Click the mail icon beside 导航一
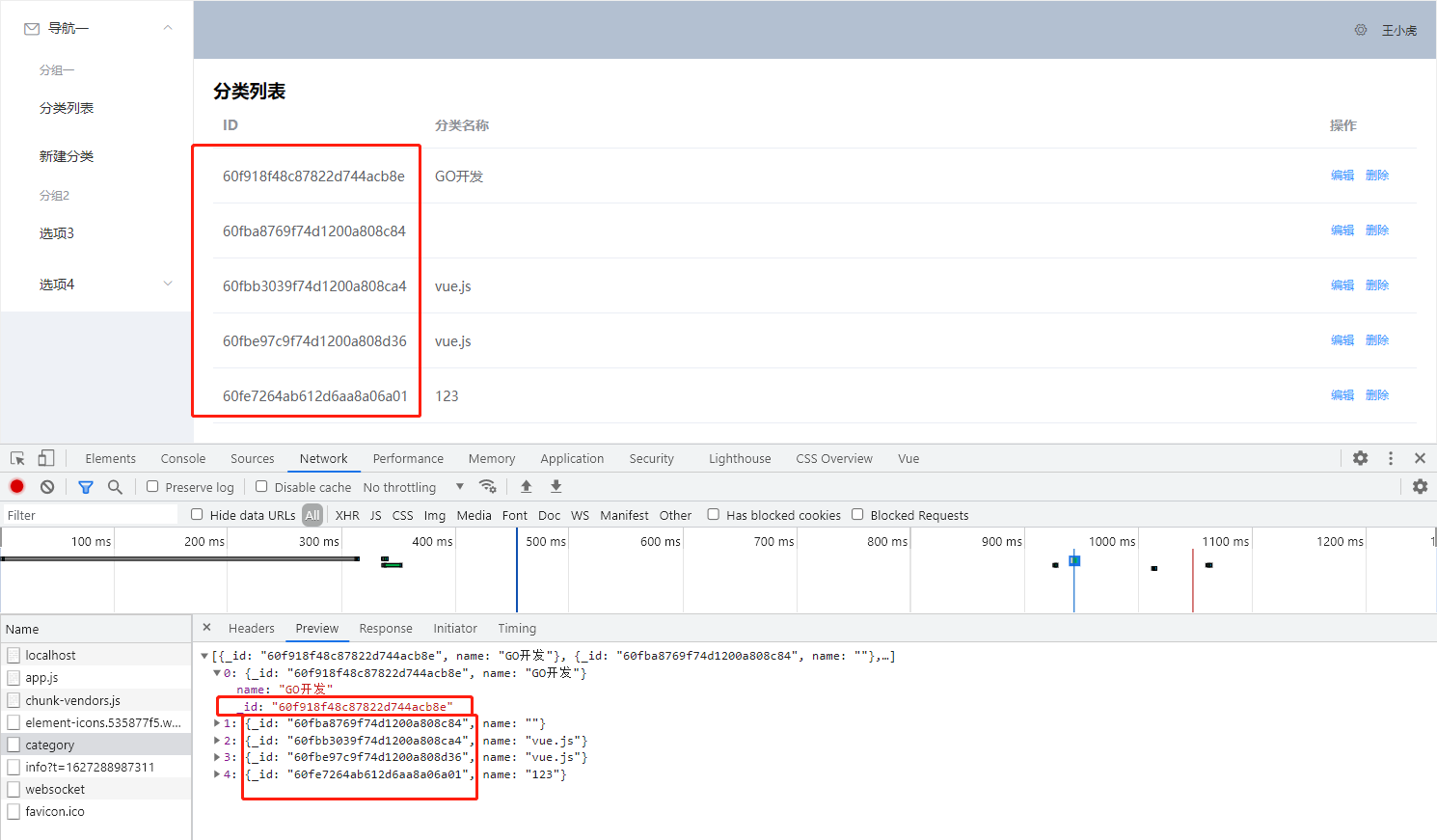Image resolution: width=1437 pixels, height=840 pixels. pyautogui.click(x=32, y=29)
